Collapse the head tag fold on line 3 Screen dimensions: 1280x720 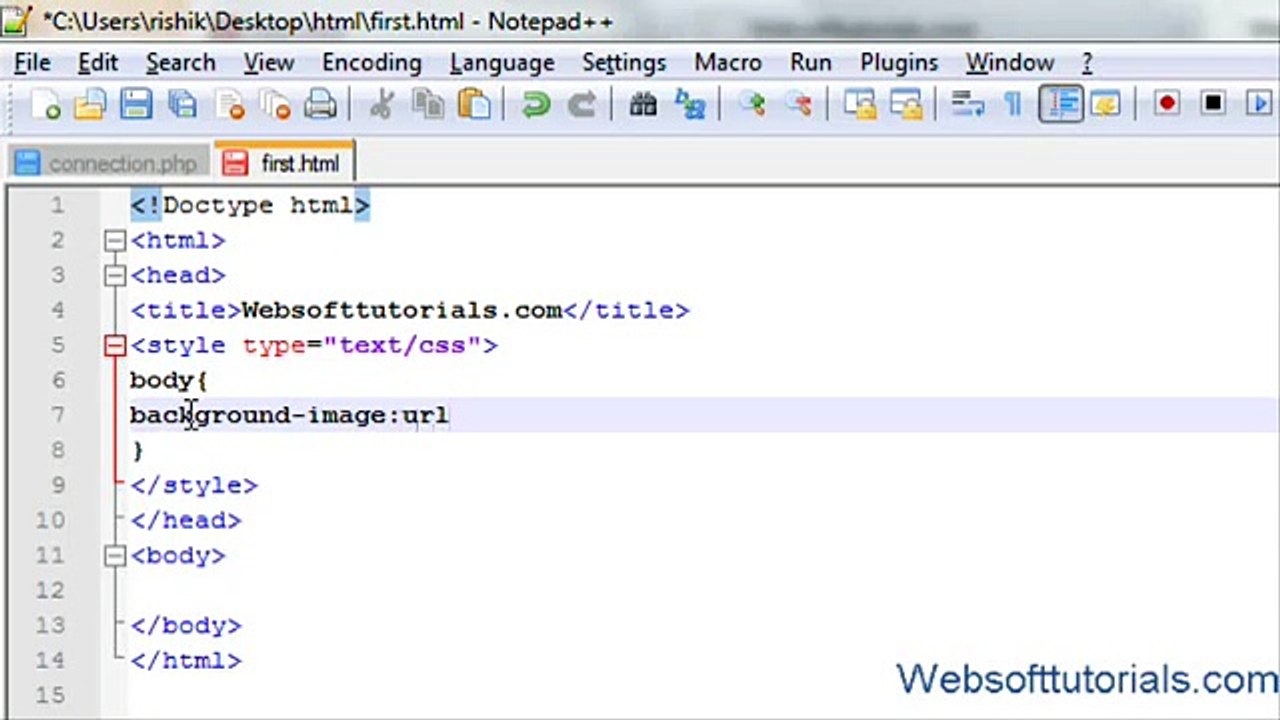(115, 275)
